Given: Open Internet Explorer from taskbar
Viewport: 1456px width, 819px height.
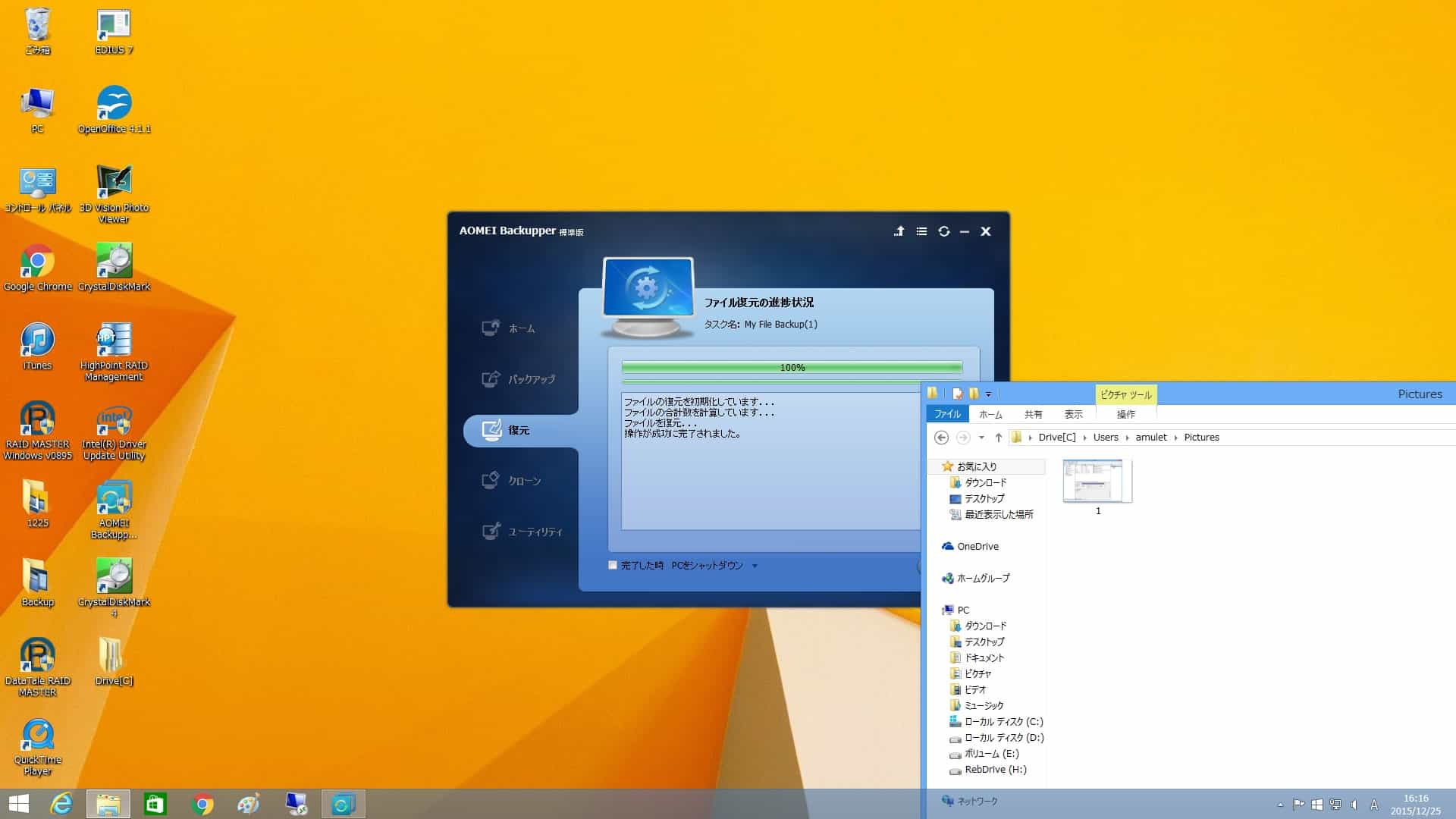Looking at the screenshot, I should [x=61, y=804].
